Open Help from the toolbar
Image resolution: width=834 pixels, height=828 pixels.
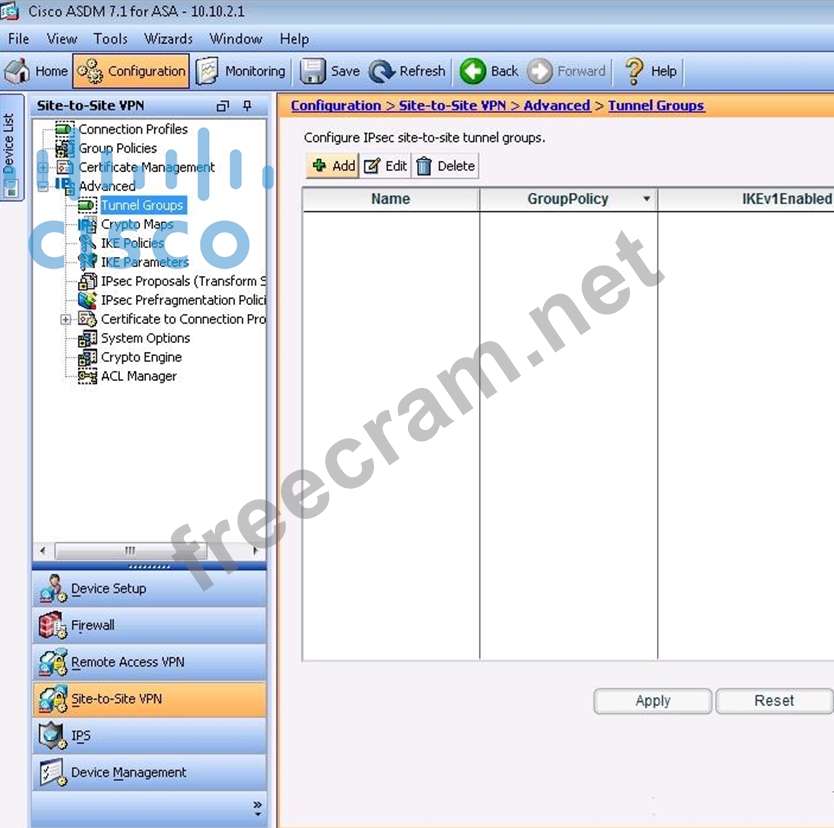pos(650,71)
